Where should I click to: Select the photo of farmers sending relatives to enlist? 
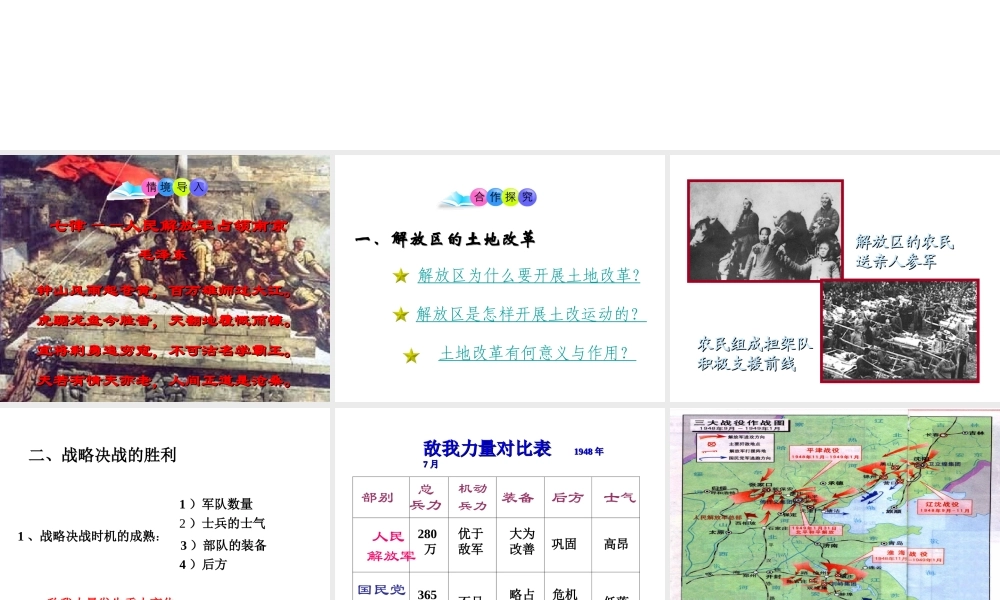pyautogui.click(x=765, y=231)
